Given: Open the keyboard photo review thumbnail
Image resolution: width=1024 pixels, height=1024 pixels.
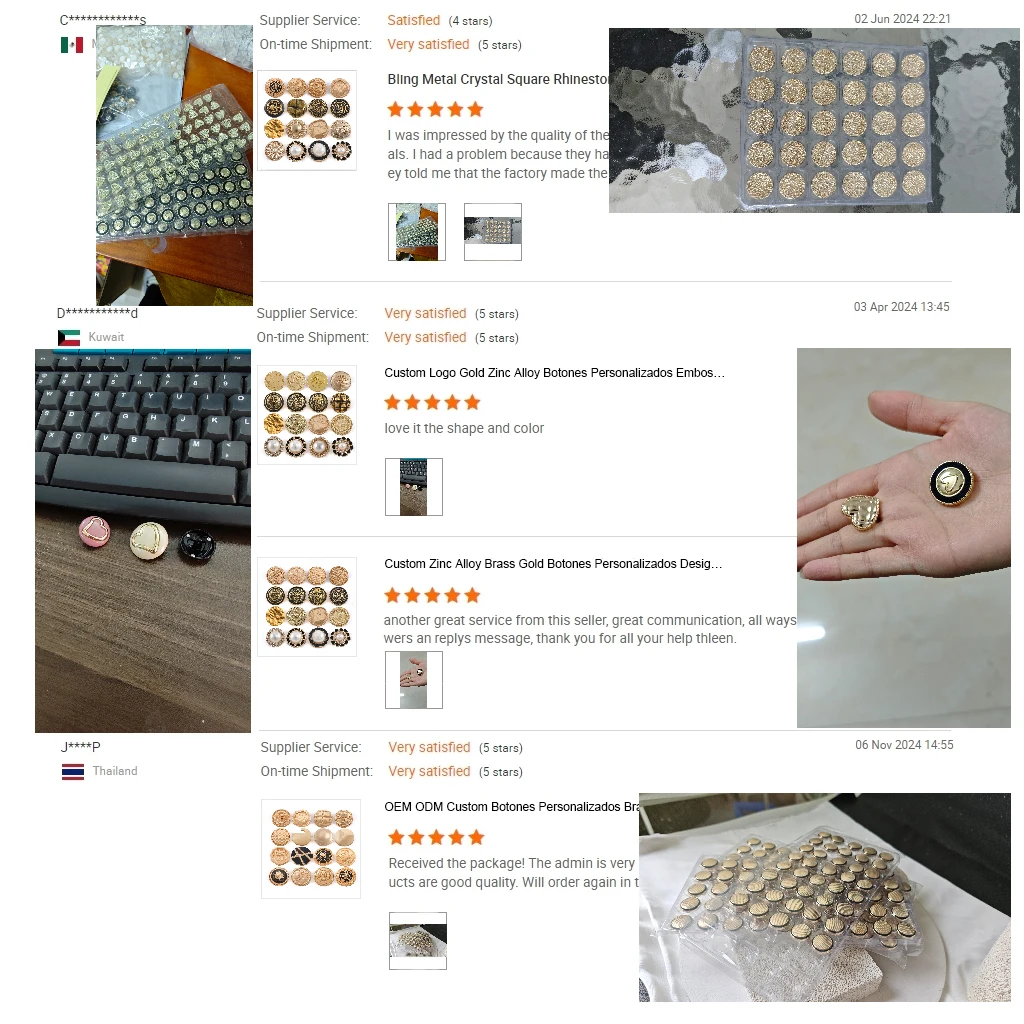Looking at the screenshot, I should (413, 487).
